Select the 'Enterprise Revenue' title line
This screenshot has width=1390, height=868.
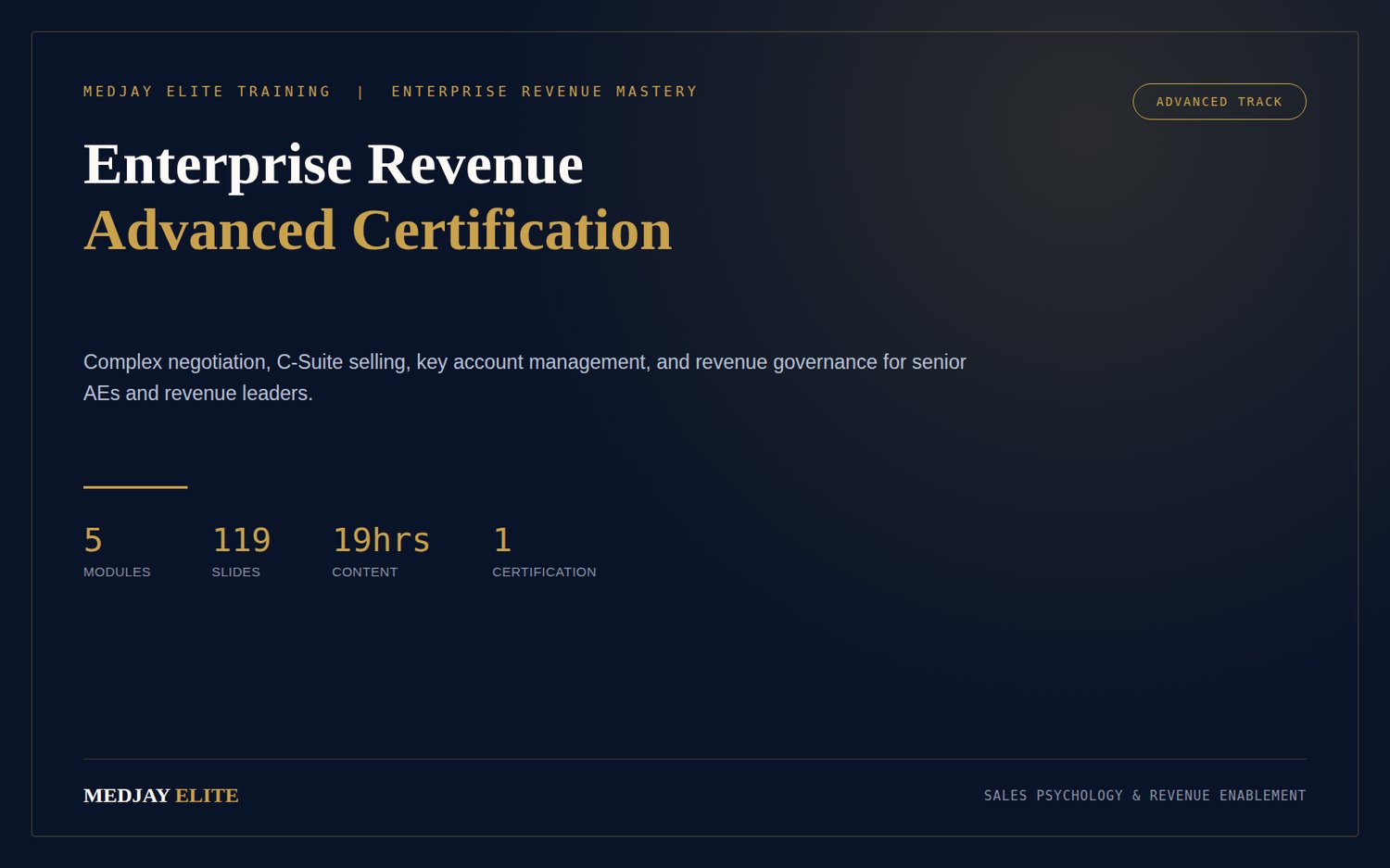pos(334,165)
